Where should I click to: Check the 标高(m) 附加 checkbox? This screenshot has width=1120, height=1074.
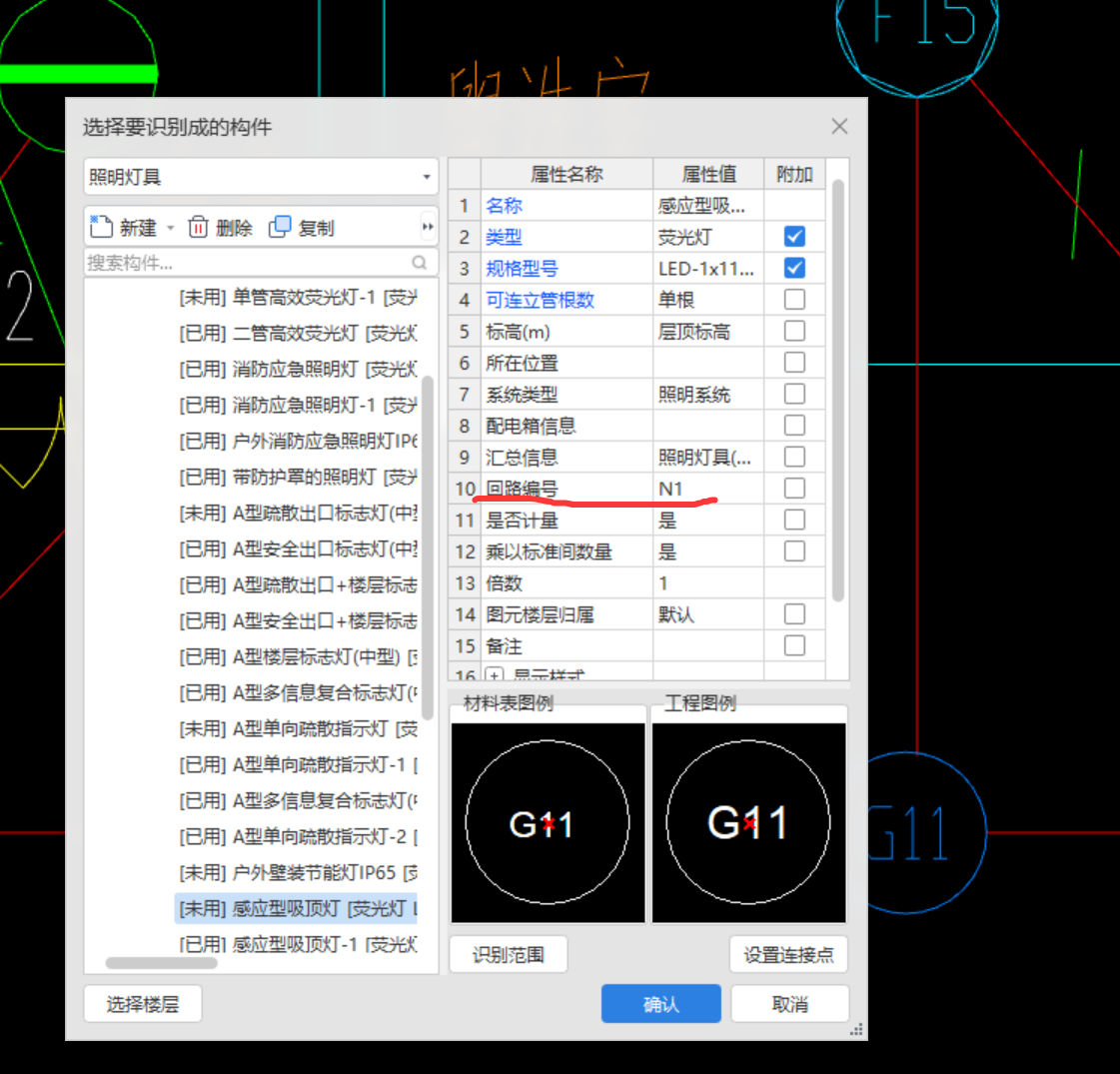794,331
